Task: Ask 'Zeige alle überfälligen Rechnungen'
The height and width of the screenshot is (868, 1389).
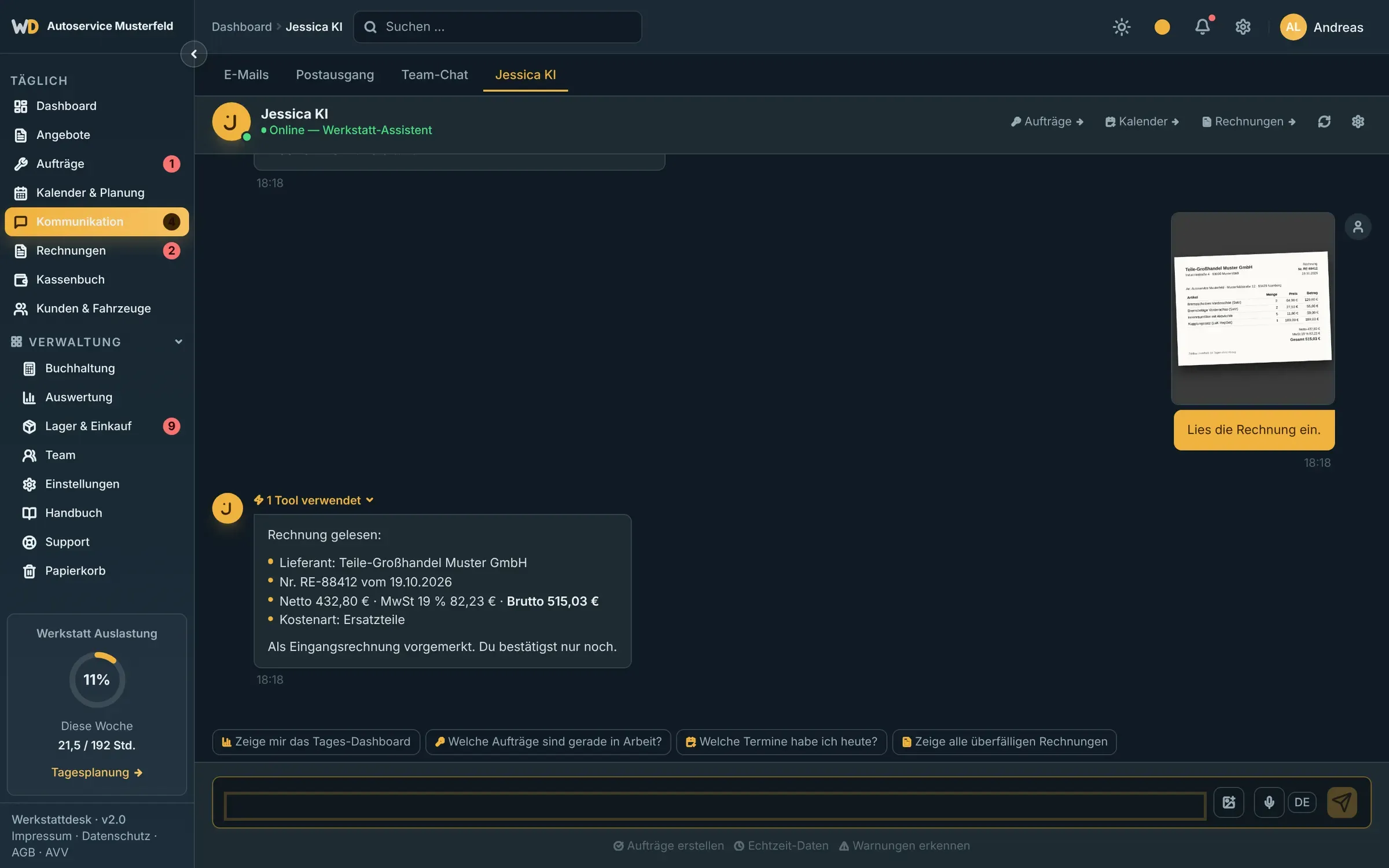Action: point(1004,742)
